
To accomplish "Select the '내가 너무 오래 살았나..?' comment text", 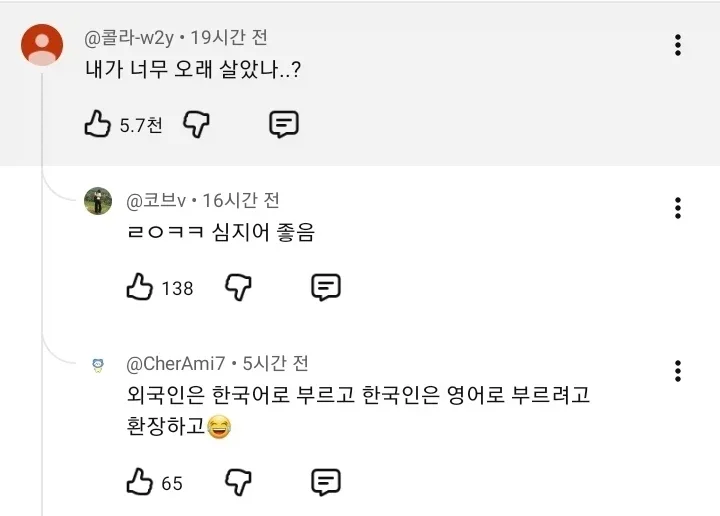I will (193, 70).
